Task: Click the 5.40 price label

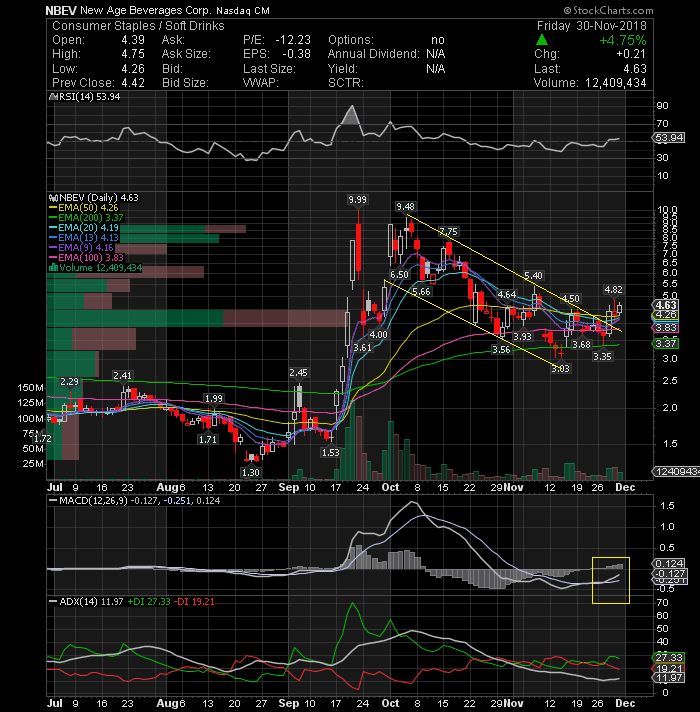Action: pos(533,276)
